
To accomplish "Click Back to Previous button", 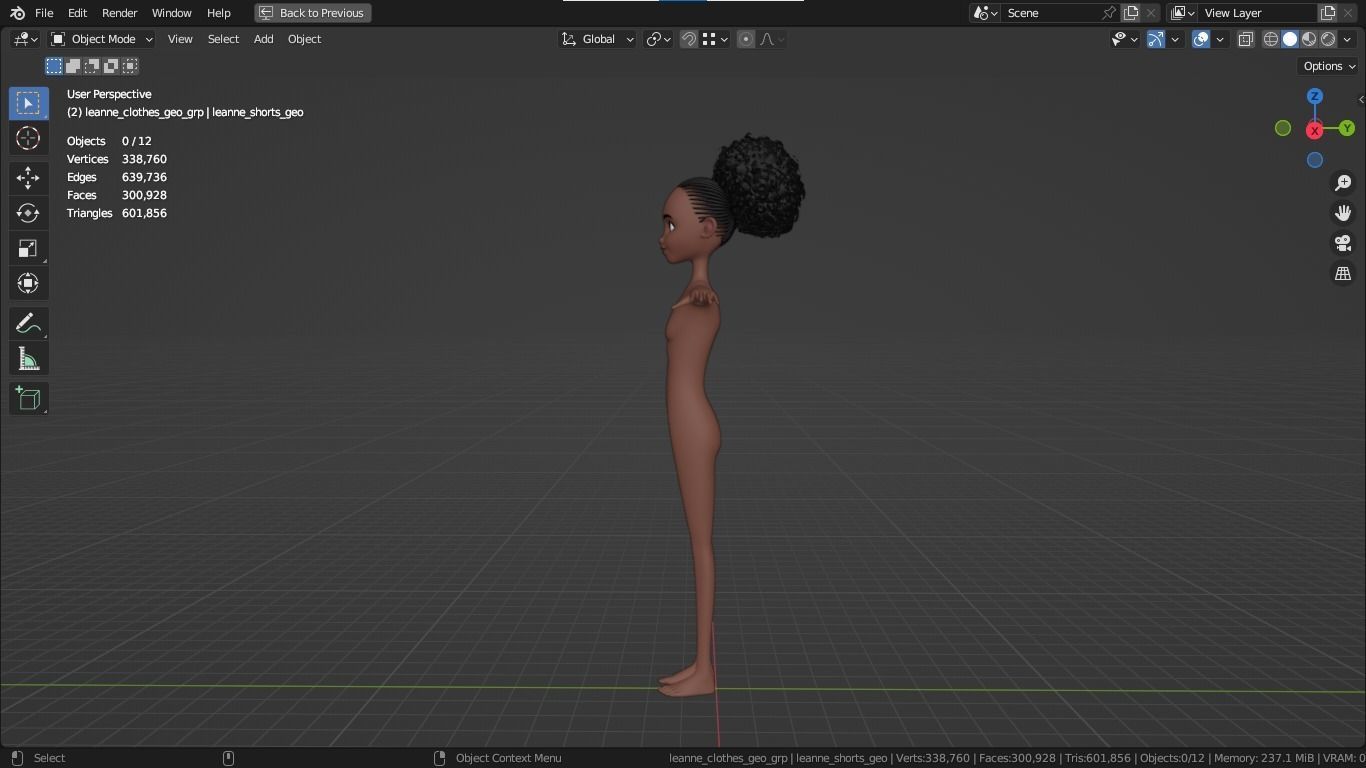I will coord(313,13).
